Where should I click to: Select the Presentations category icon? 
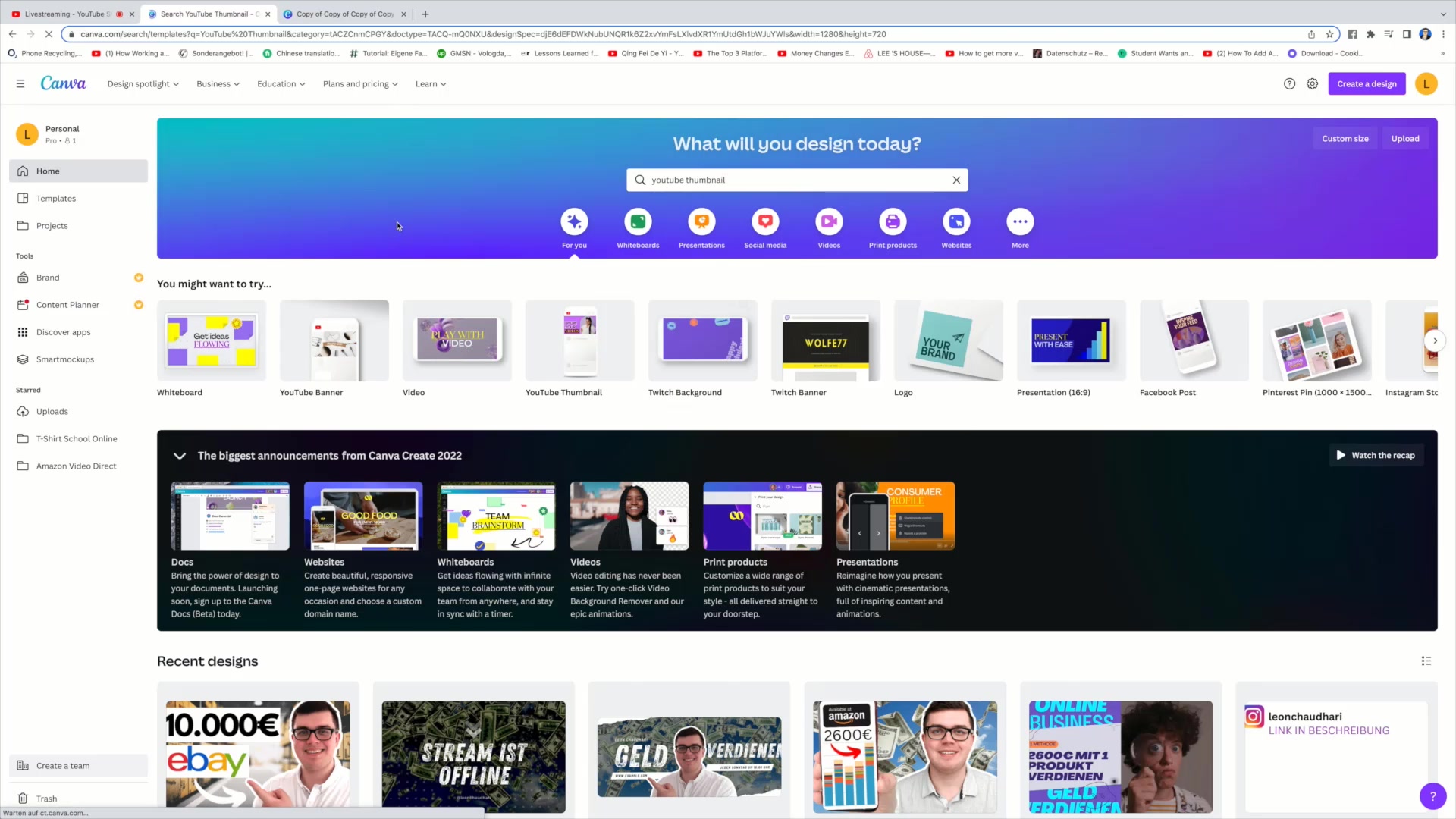[701, 222]
